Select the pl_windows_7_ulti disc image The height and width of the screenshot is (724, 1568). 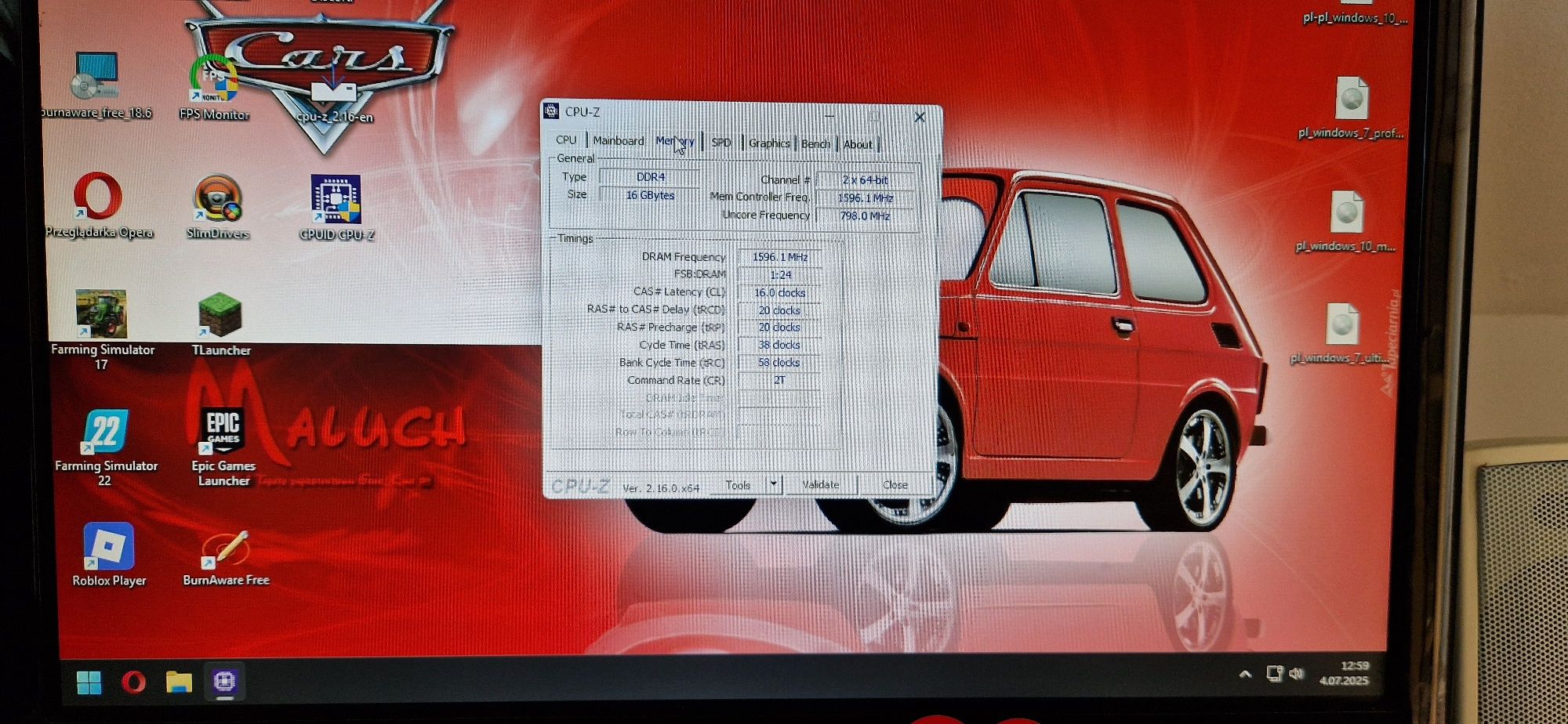pos(1341,334)
